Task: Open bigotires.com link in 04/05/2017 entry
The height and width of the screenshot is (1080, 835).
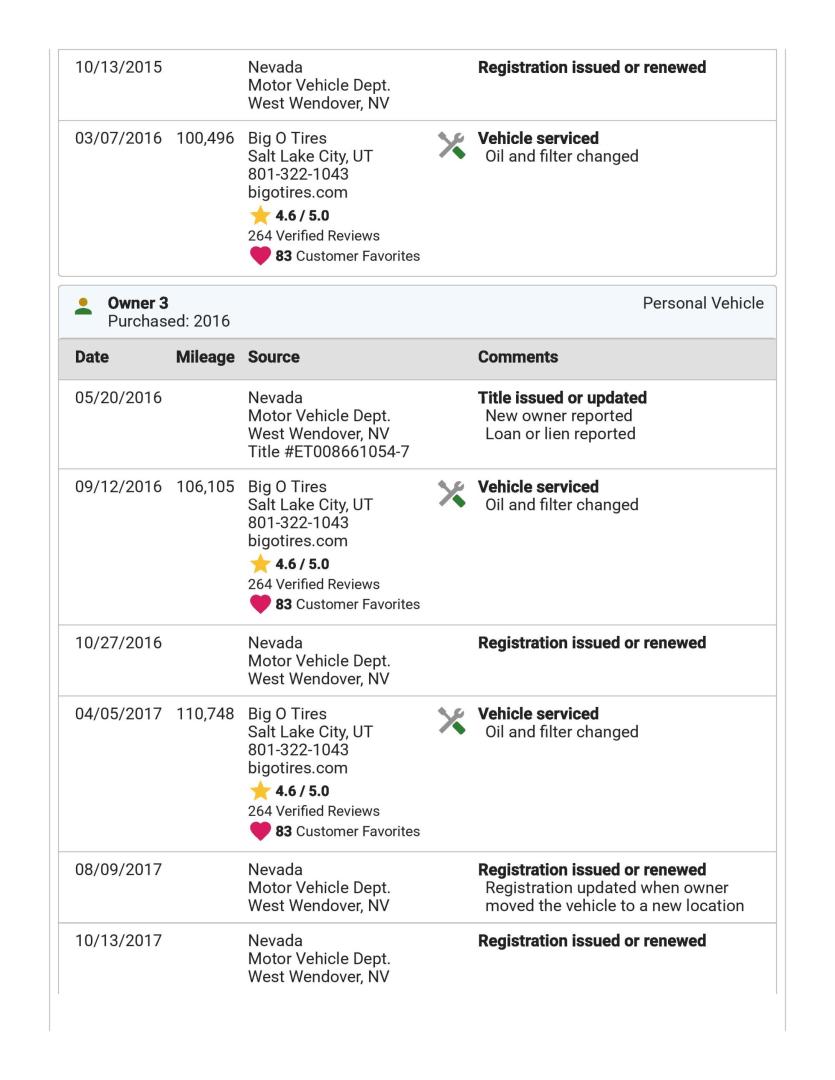Action: pos(297,768)
